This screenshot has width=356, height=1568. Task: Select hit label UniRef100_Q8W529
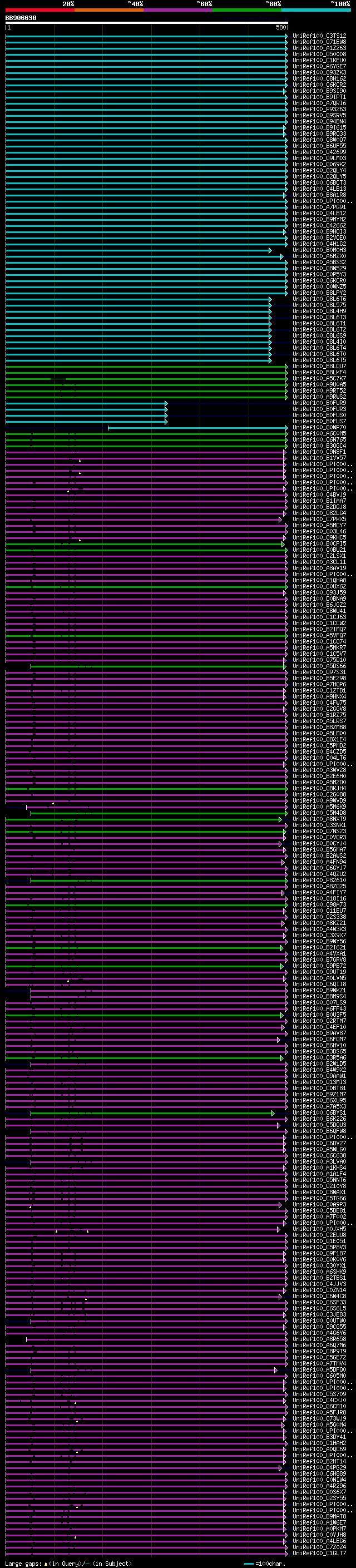pos(319,269)
